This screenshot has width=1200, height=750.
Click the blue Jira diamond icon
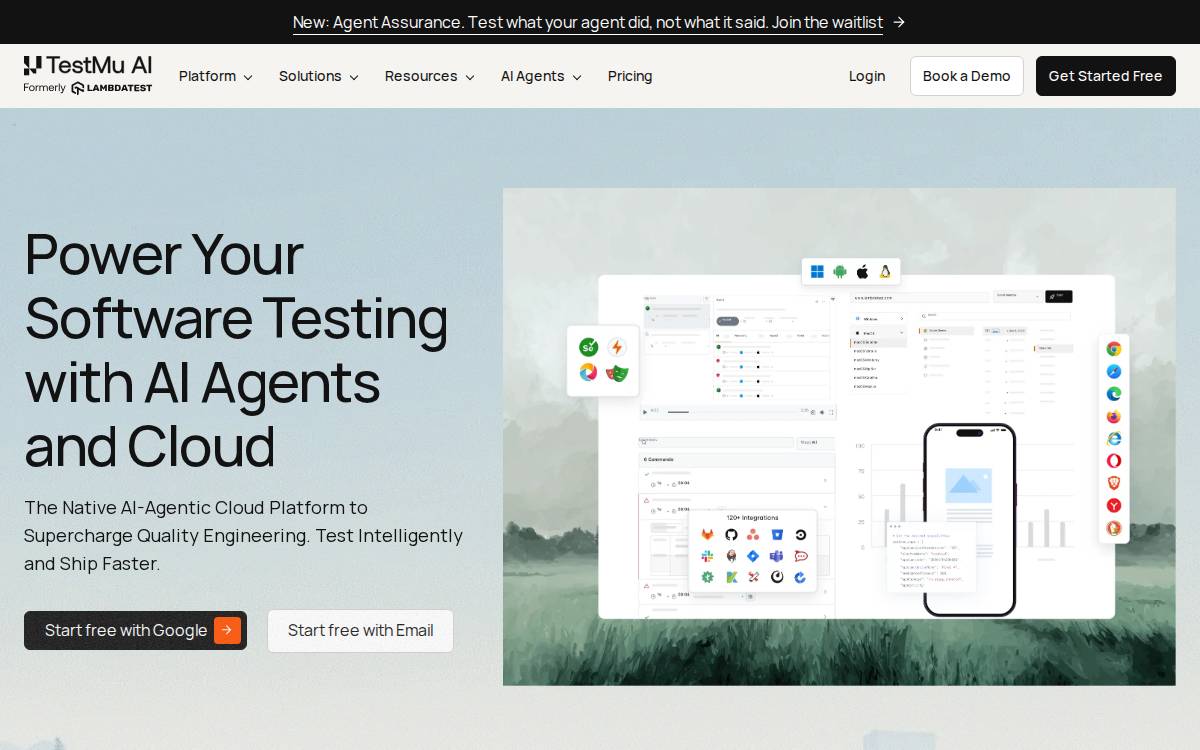click(x=753, y=556)
